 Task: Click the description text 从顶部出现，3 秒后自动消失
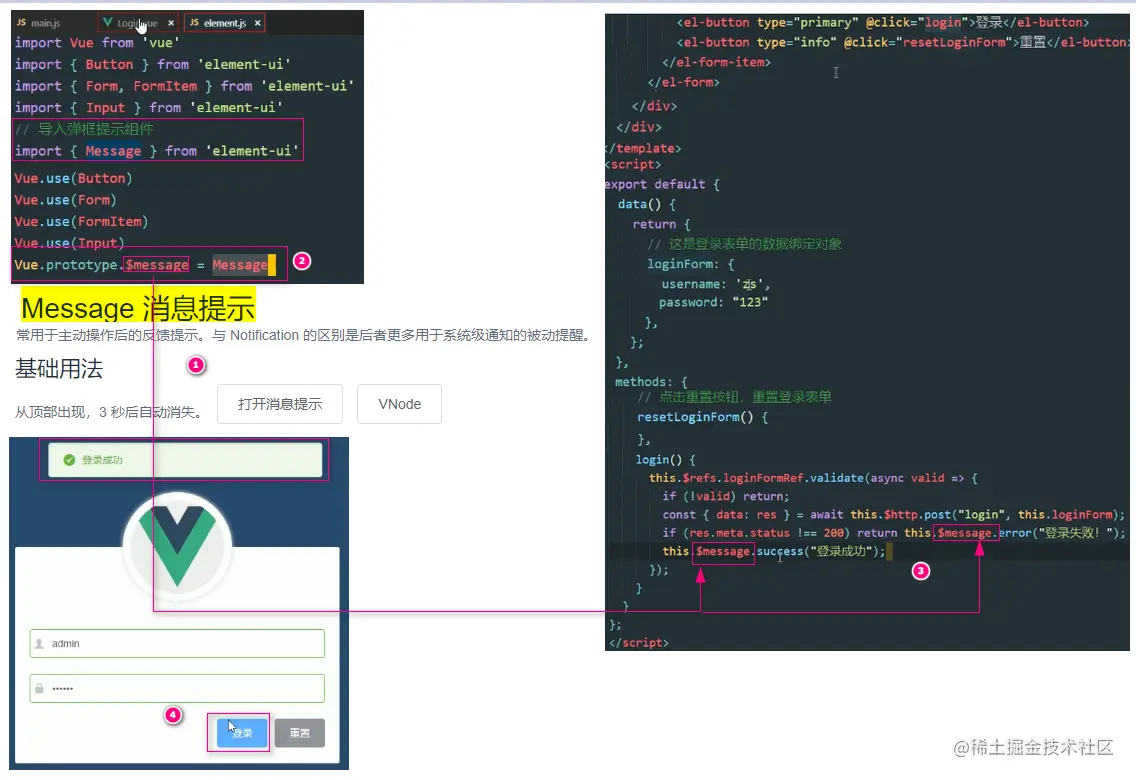tap(109, 412)
